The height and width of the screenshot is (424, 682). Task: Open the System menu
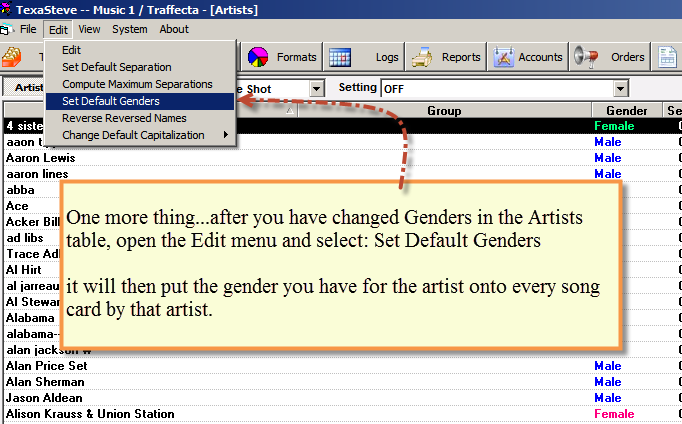pos(130,29)
